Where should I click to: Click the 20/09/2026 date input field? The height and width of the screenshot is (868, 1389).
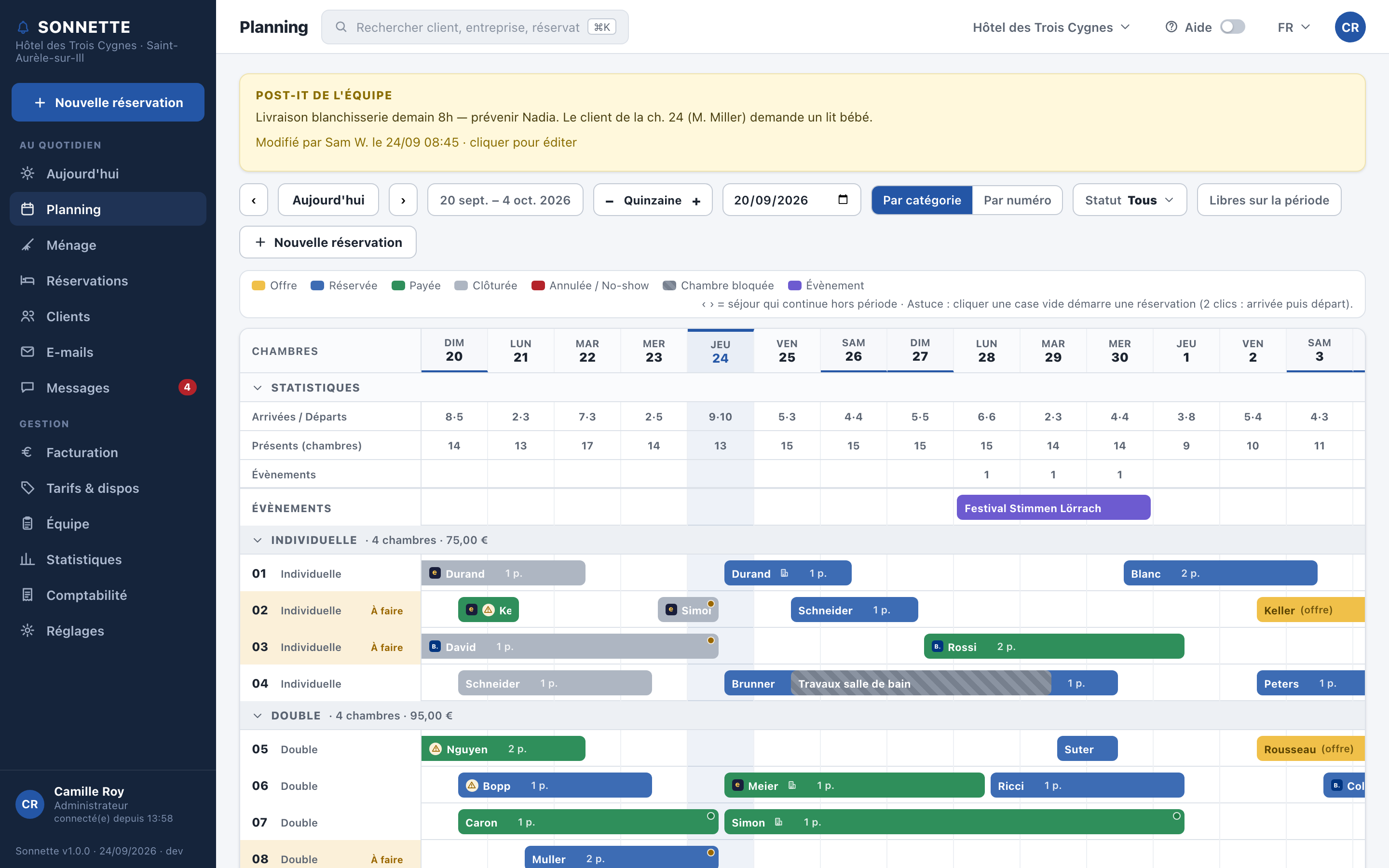[791, 200]
